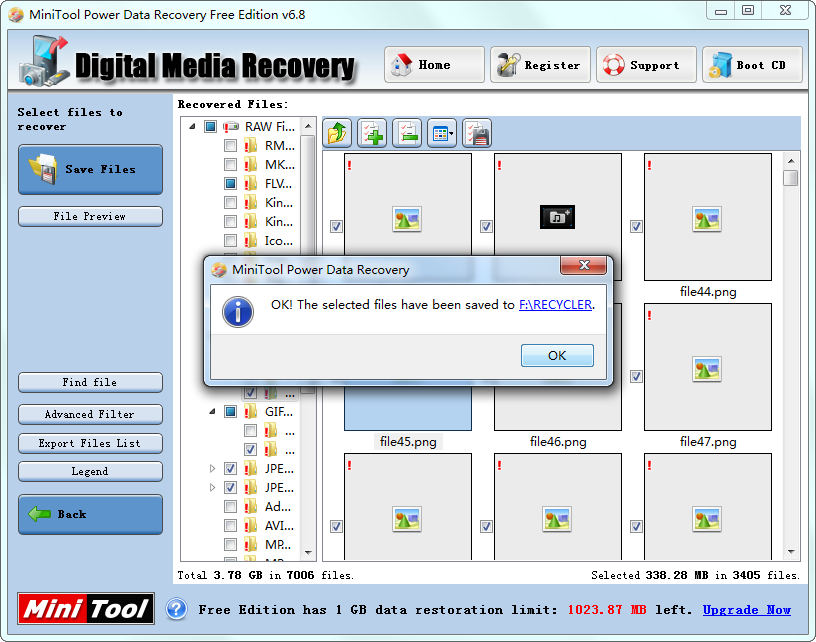The image size is (816, 642).
Task: Click the MiniTool red logo at bottom left
Action: click(x=86, y=608)
